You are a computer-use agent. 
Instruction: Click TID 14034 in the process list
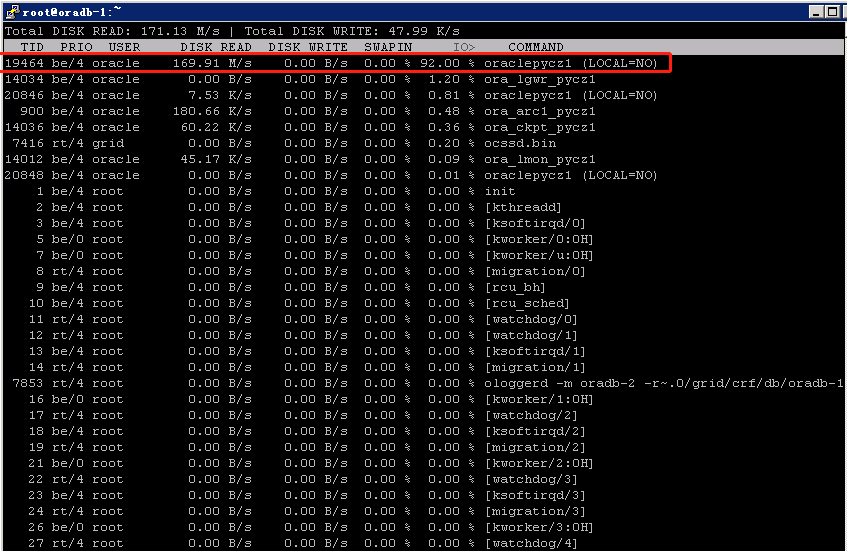tap(24, 79)
